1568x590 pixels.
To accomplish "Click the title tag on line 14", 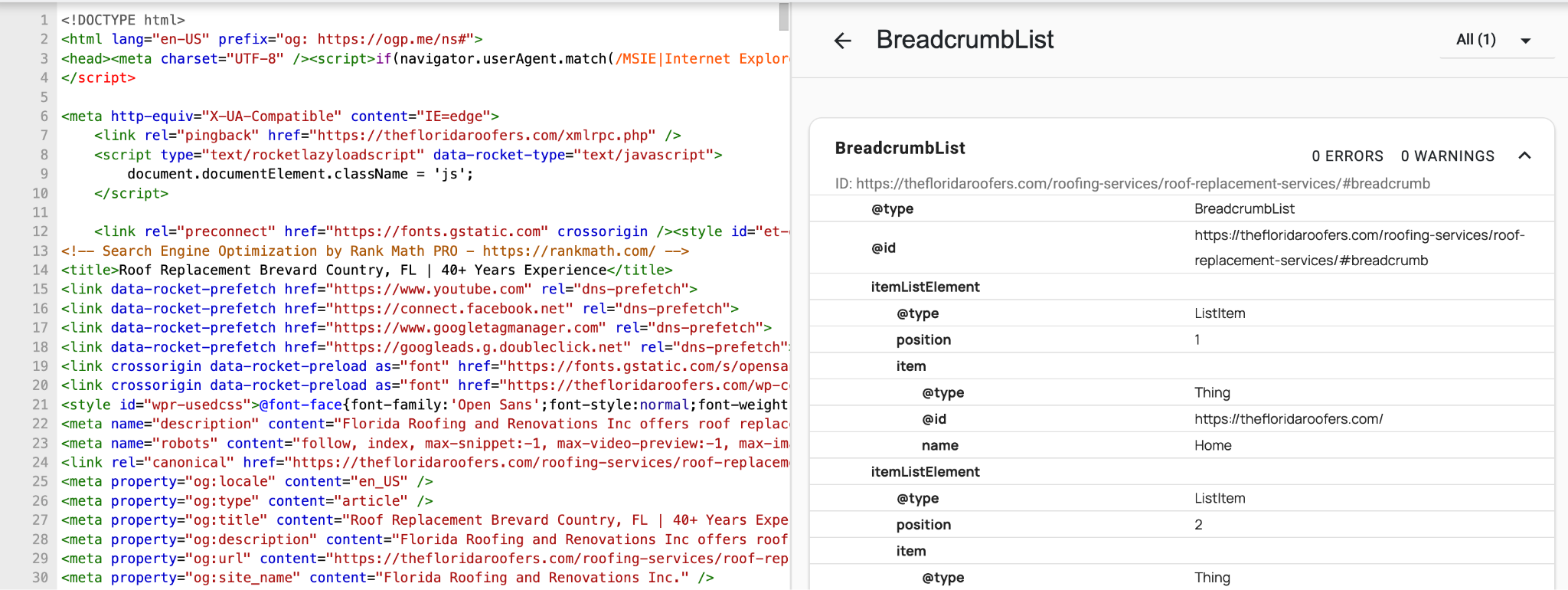I will [367, 270].
